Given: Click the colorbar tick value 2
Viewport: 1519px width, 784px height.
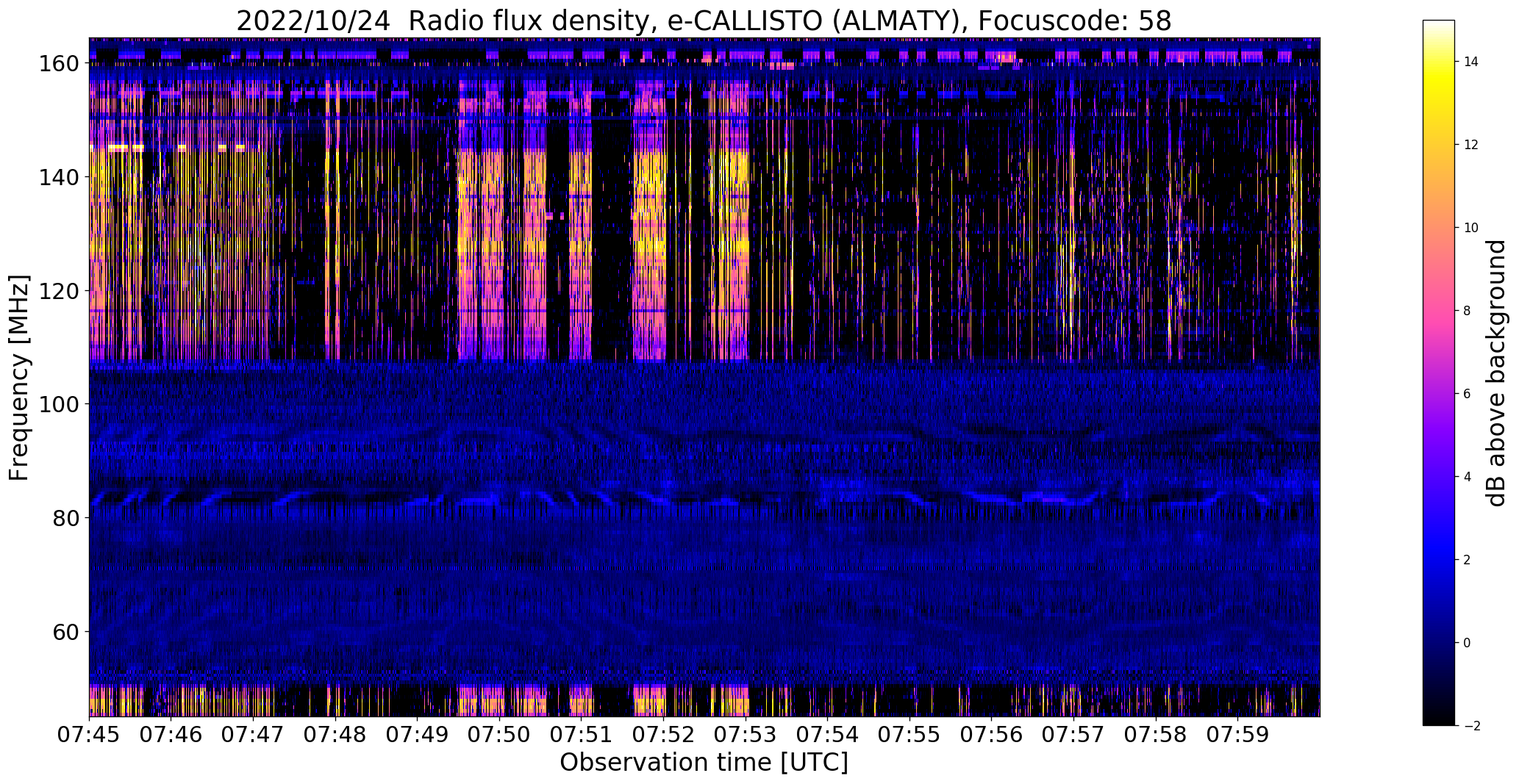Looking at the screenshot, I should point(1468,560).
